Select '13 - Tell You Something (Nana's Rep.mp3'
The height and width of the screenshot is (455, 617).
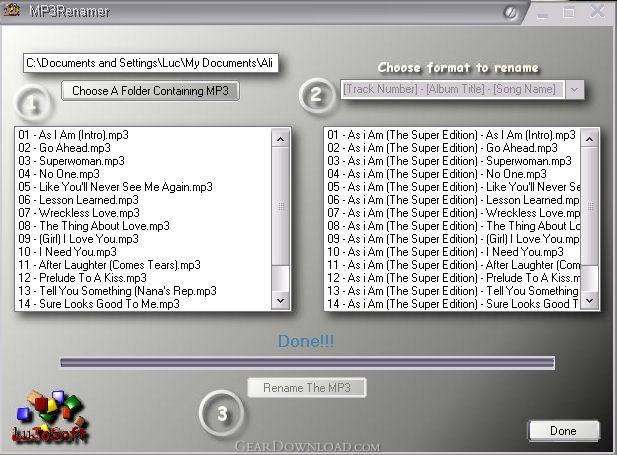[143, 291]
